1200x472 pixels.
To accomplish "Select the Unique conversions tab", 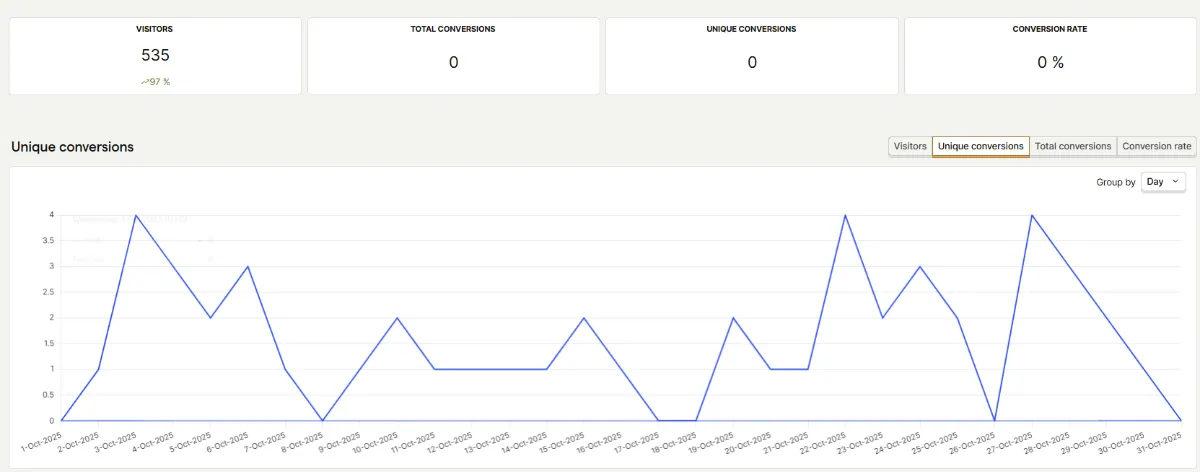I will coord(980,146).
